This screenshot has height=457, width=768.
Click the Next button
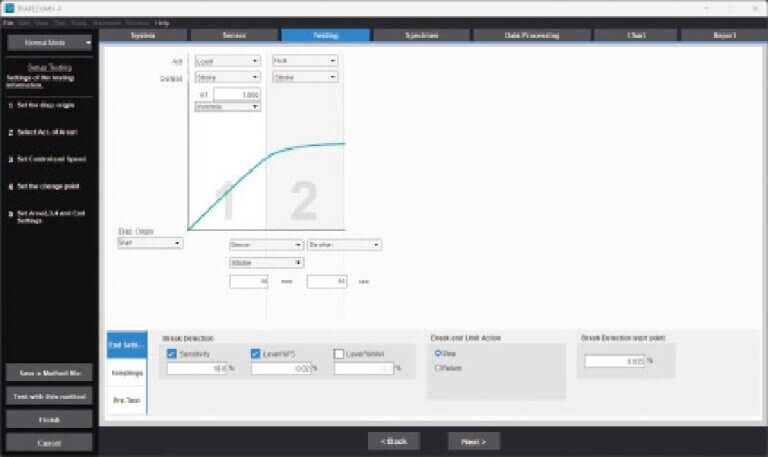tap(473, 441)
